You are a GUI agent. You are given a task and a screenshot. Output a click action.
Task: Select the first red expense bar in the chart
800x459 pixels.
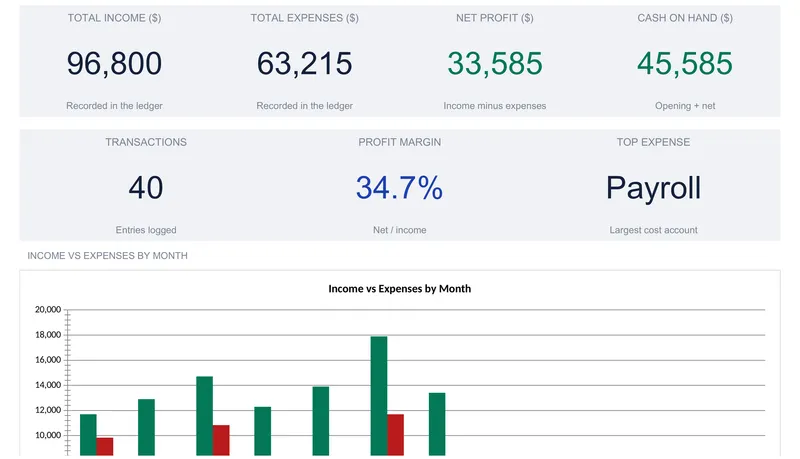coord(105,447)
